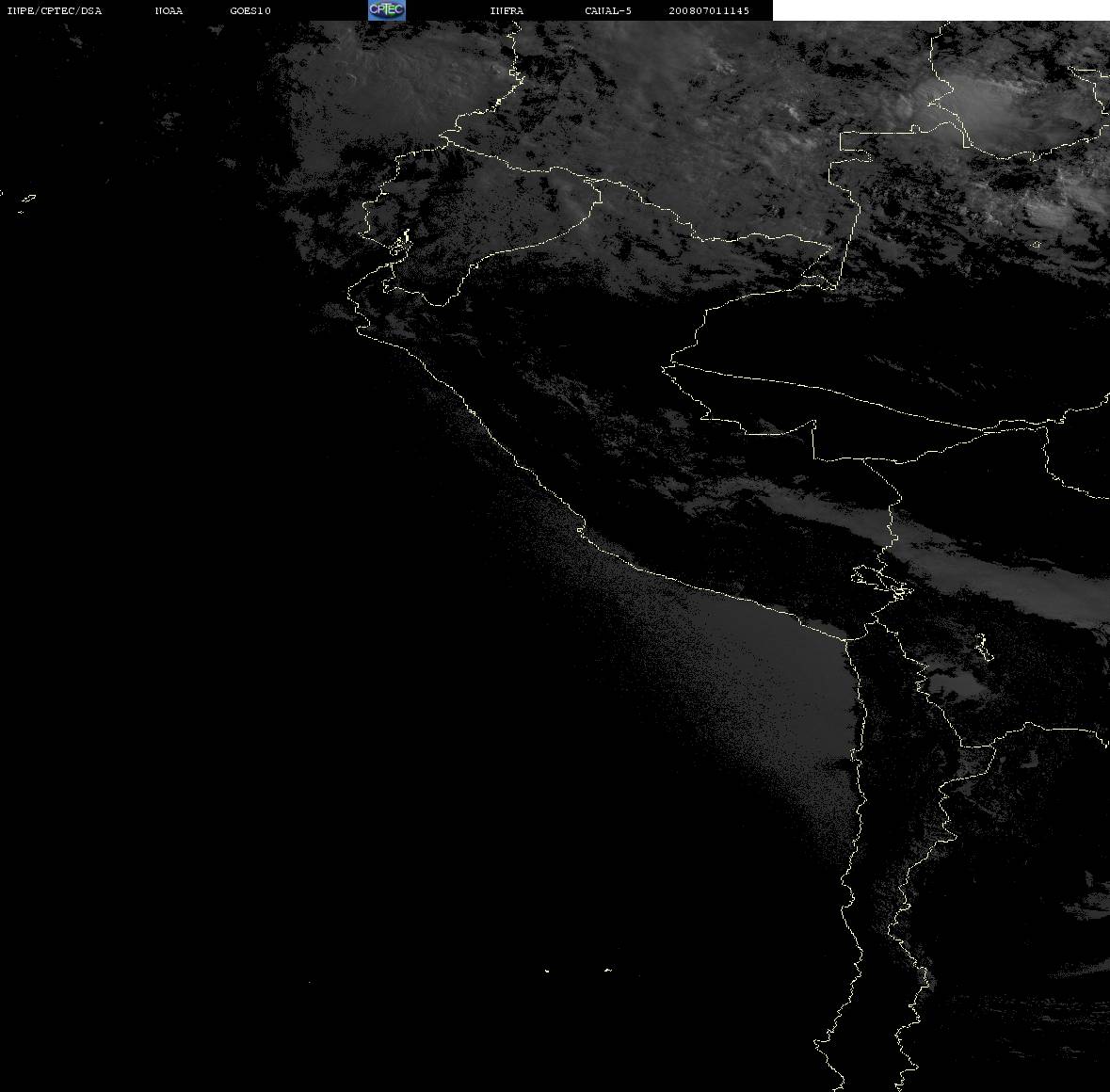
Task: Click the INFRA label in the header
Action: pyautogui.click(x=507, y=10)
